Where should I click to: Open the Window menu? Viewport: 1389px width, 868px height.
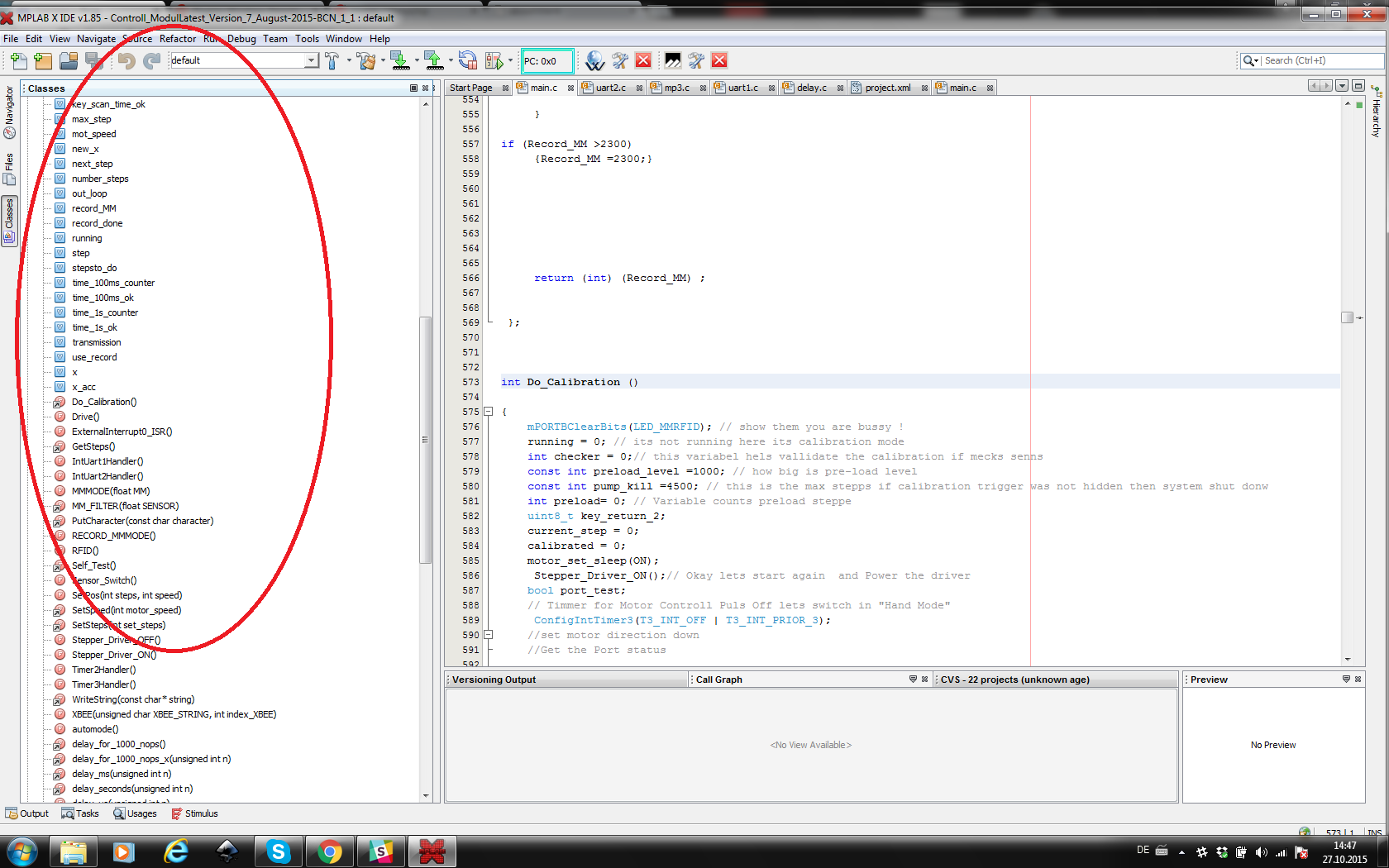coord(343,39)
